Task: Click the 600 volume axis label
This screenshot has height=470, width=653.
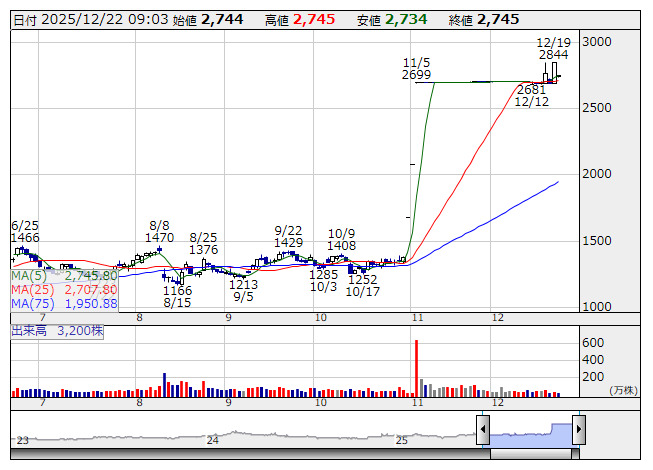Action: (x=593, y=343)
